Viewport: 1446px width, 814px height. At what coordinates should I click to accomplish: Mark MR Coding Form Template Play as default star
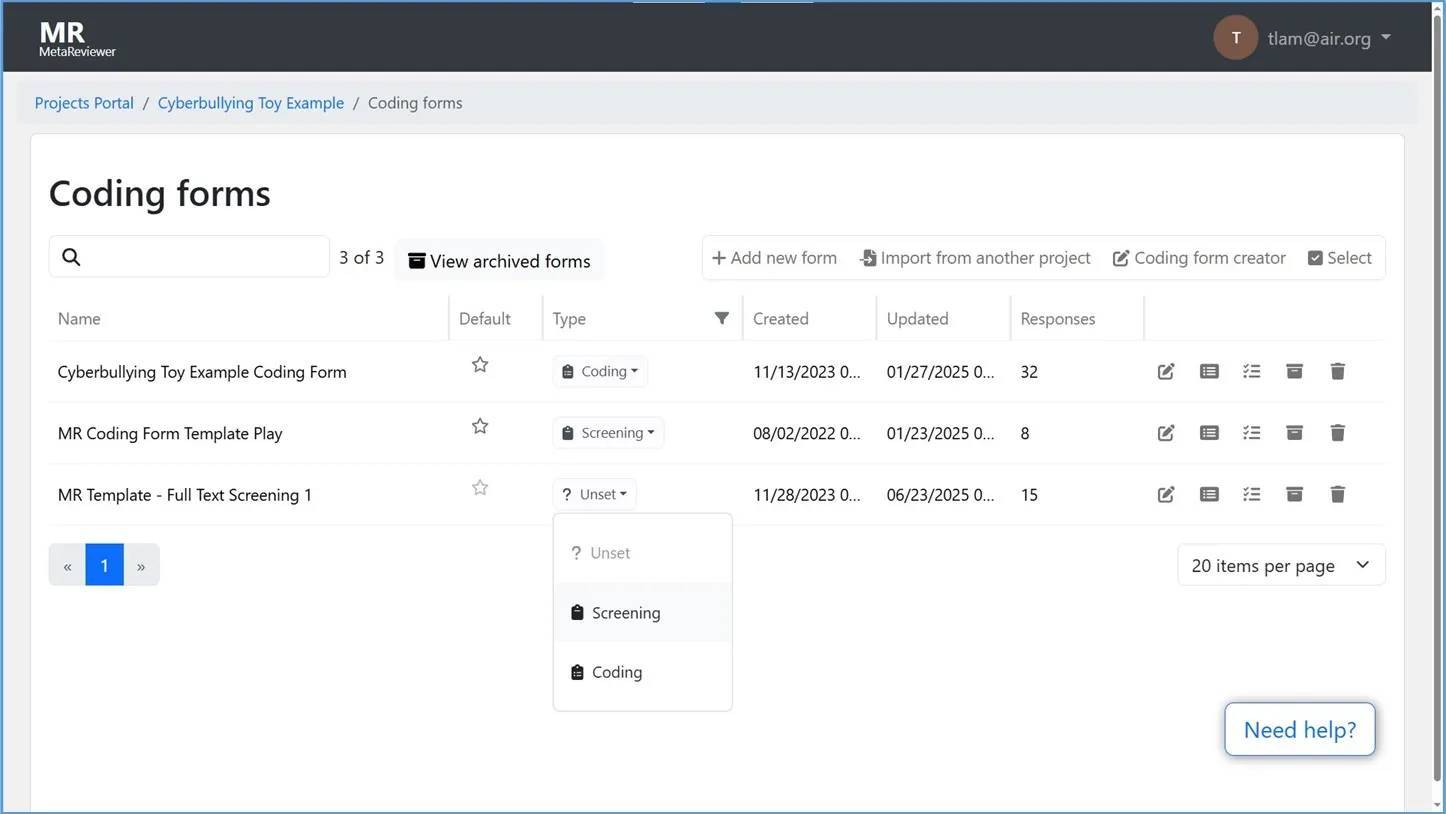[x=480, y=426]
